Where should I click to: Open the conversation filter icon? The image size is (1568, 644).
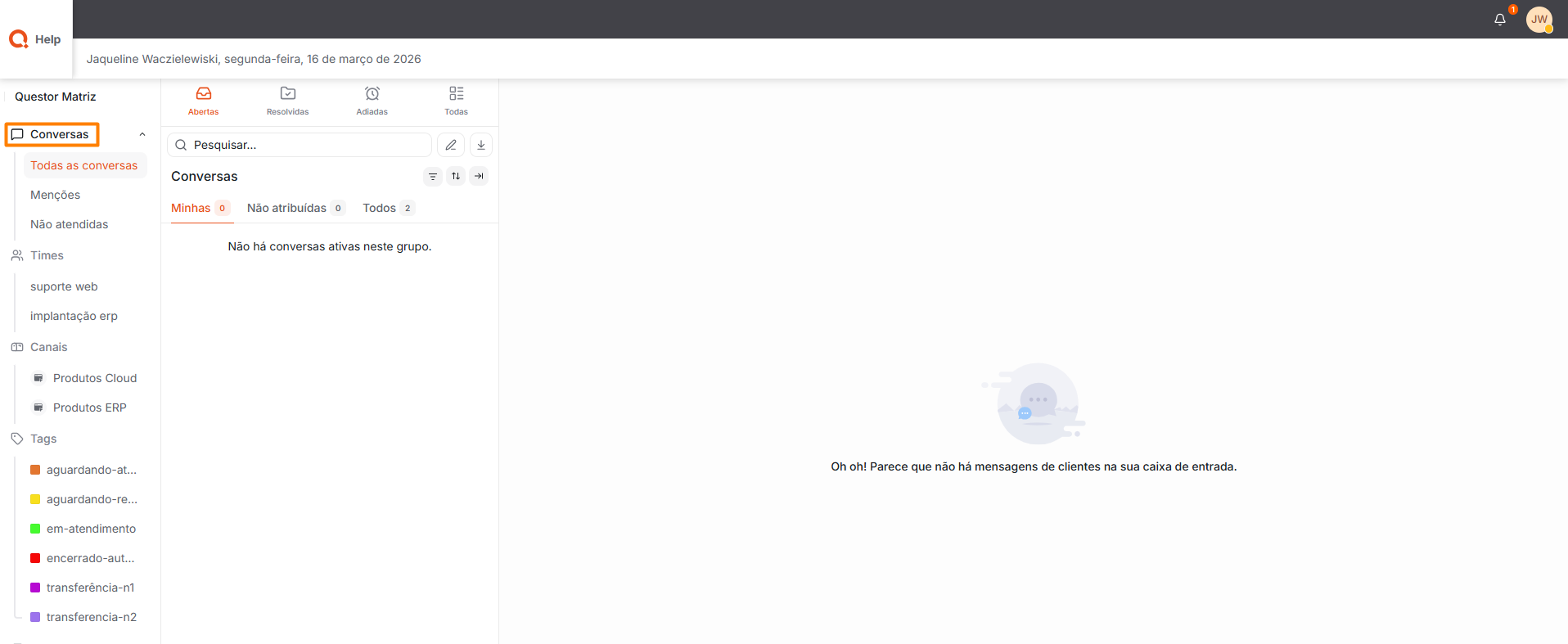pyautogui.click(x=433, y=176)
